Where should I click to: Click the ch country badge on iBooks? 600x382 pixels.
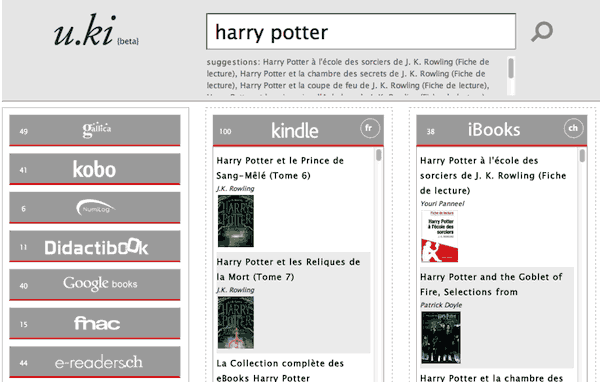coord(573,128)
